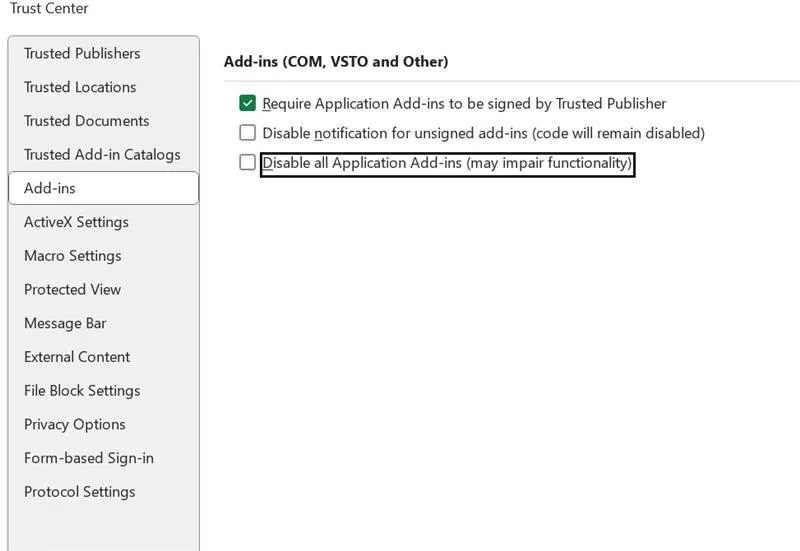Image resolution: width=800 pixels, height=551 pixels.
Task: Tick Disable all Application Add-ins checkbox
Action: pyautogui.click(x=247, y=163)
